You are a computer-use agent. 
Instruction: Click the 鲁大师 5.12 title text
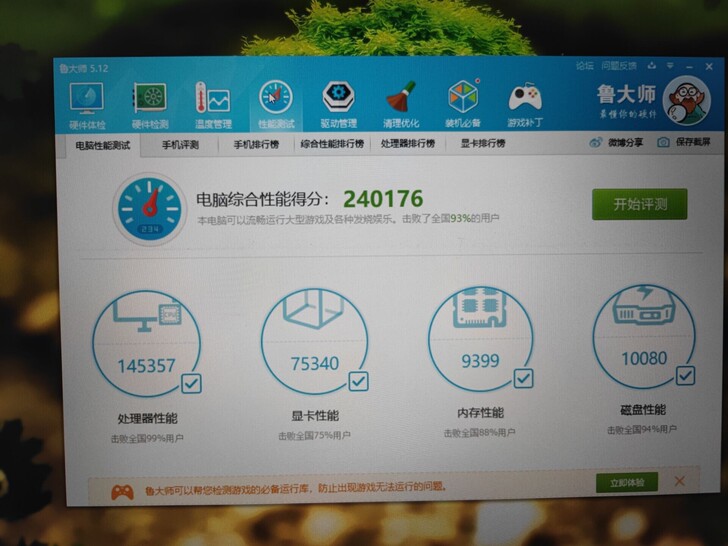[x=84, y=69]
